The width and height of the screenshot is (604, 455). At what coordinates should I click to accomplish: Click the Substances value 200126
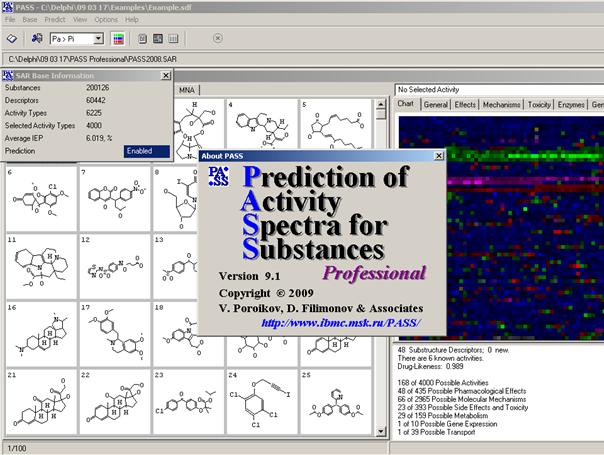point(97,88)
